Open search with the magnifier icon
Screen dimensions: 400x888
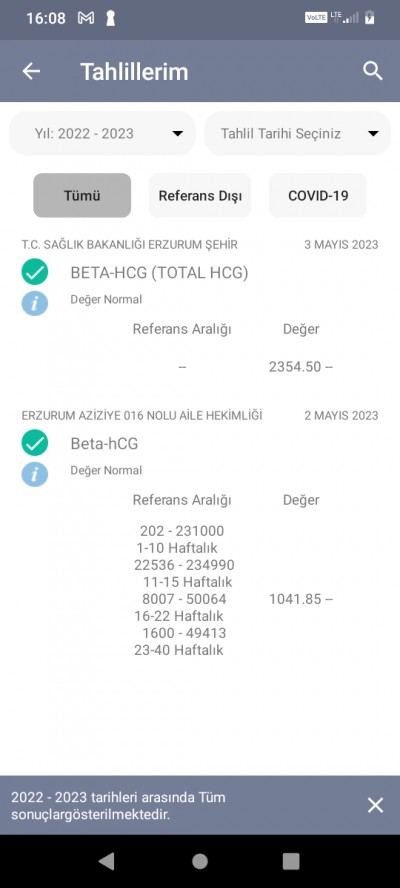(373, 71)
